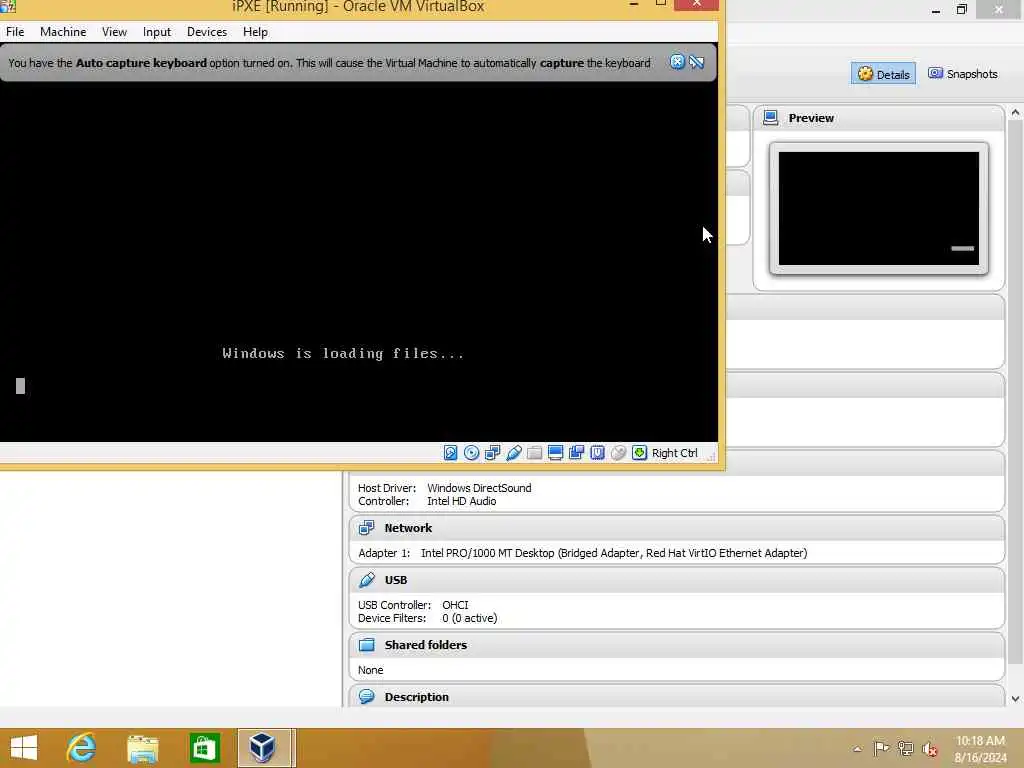Viewport: 1024px width, 768px height.
Task: Open the network adapter status icon
Action: (492, 453)
